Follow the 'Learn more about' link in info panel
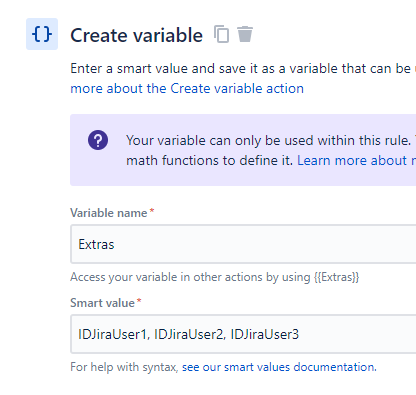The height and width of the screenshot is (395, 416). pos(356,160)
